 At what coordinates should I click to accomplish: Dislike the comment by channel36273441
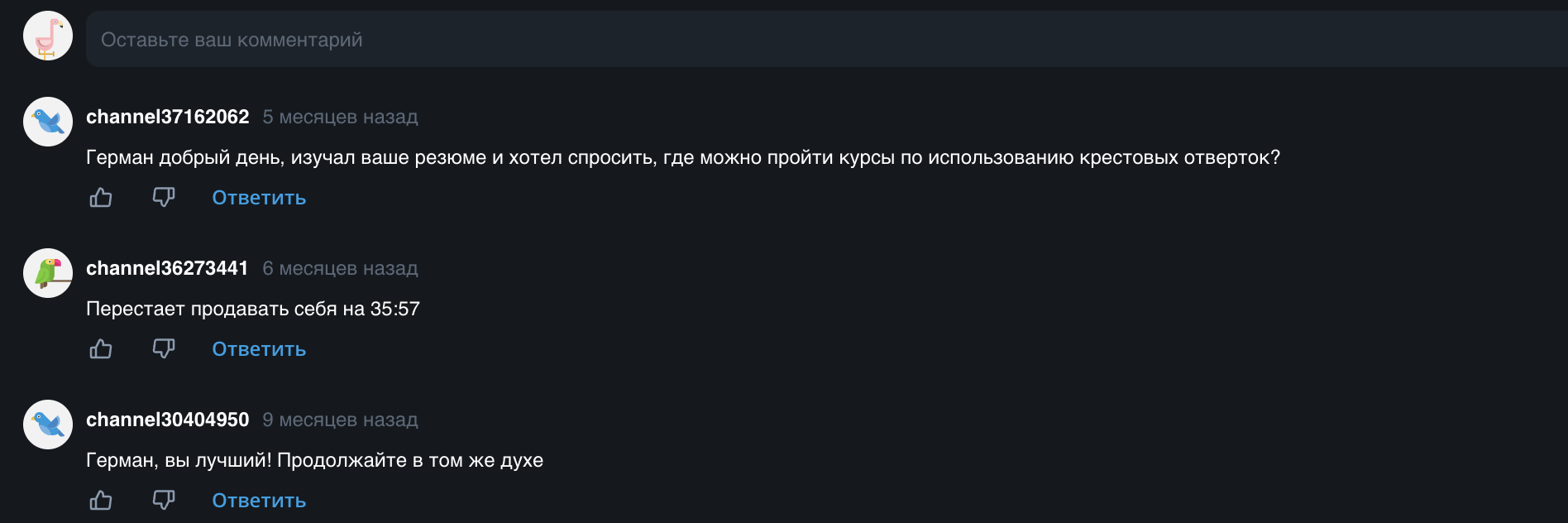[164, 349]
